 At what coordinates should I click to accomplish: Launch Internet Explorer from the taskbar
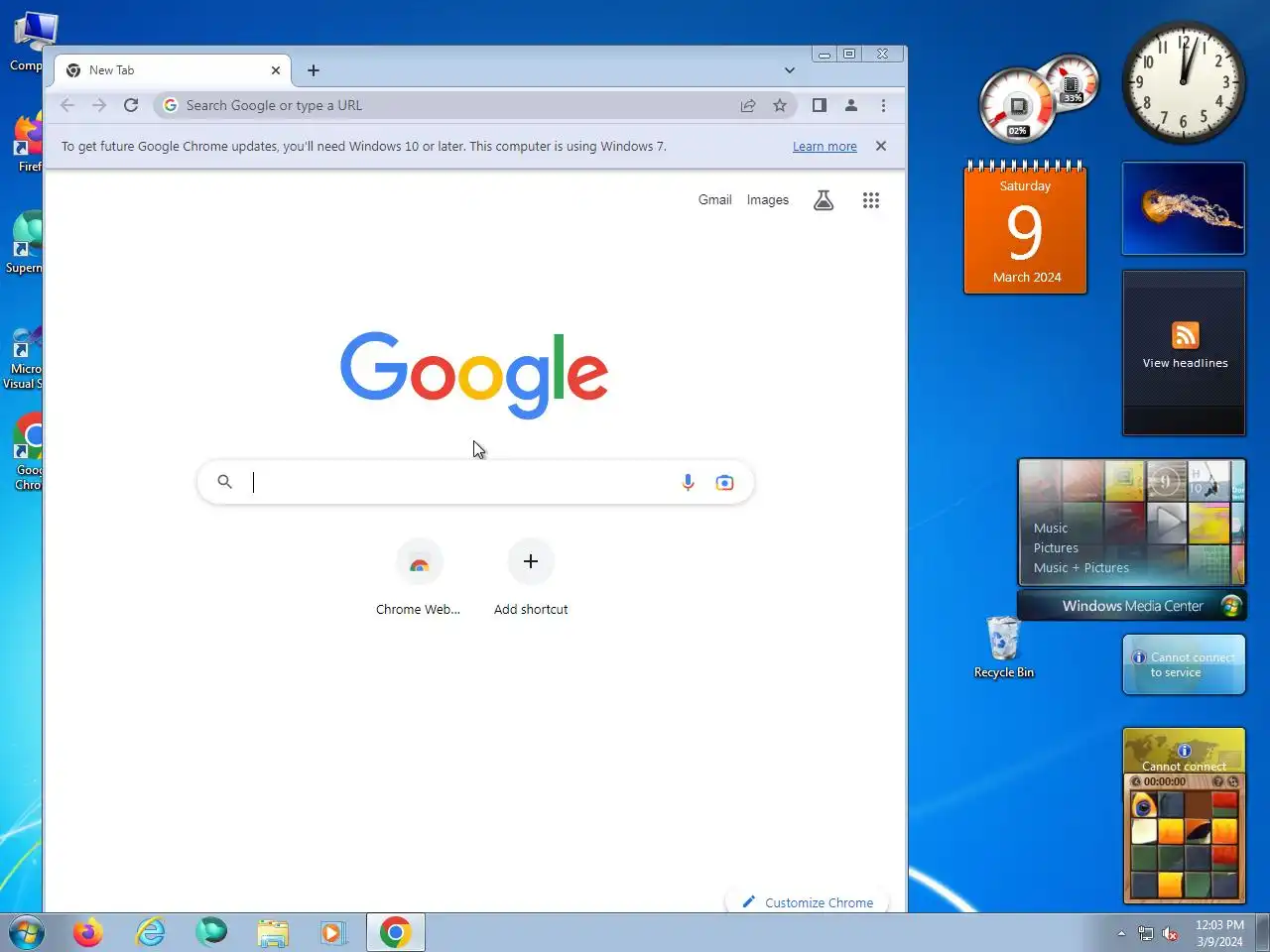pos(151,932)
